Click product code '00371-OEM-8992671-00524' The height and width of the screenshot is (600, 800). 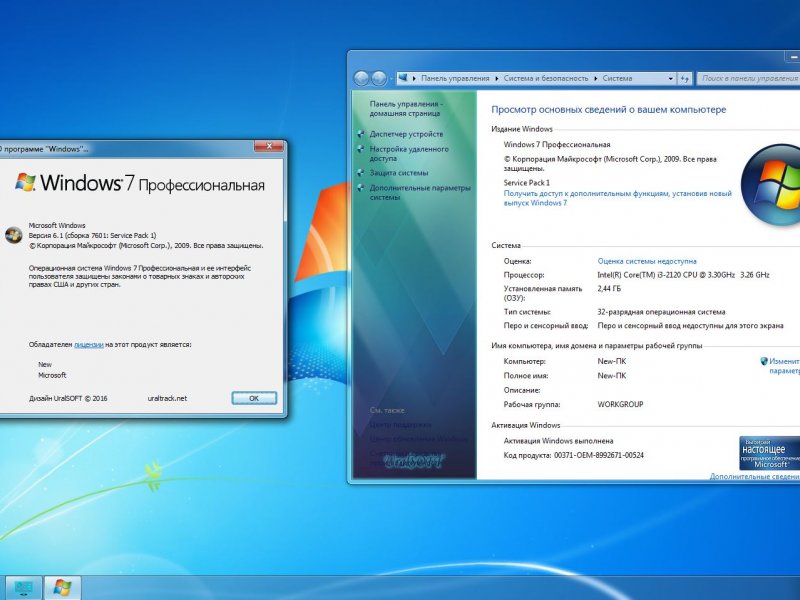599,455
